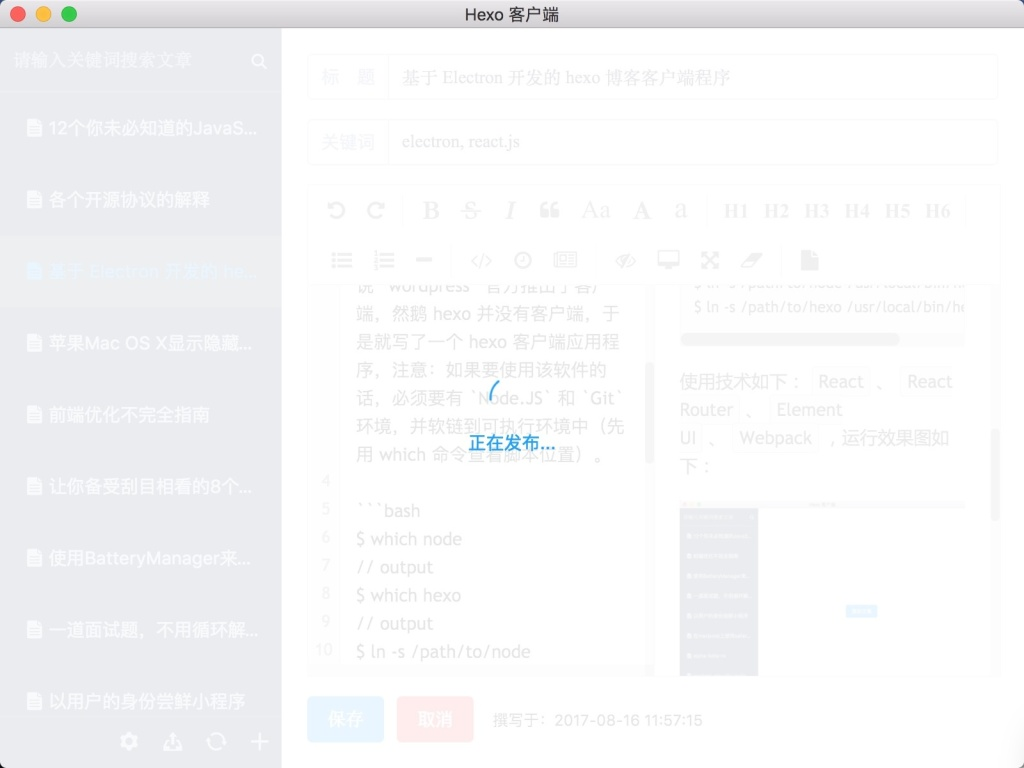1024x768 pixels.
Task: Click the undo arrow in the editor toolbar
Action: [336, 210]
